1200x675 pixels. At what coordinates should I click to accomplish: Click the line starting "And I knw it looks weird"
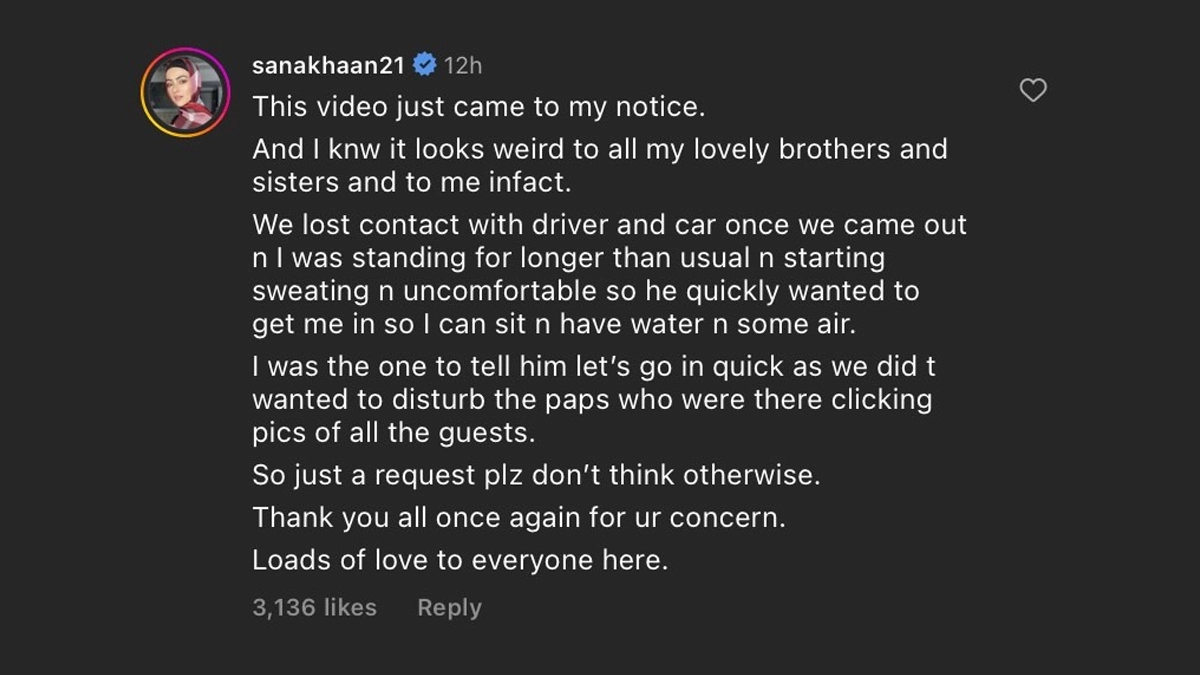[599, 150]
